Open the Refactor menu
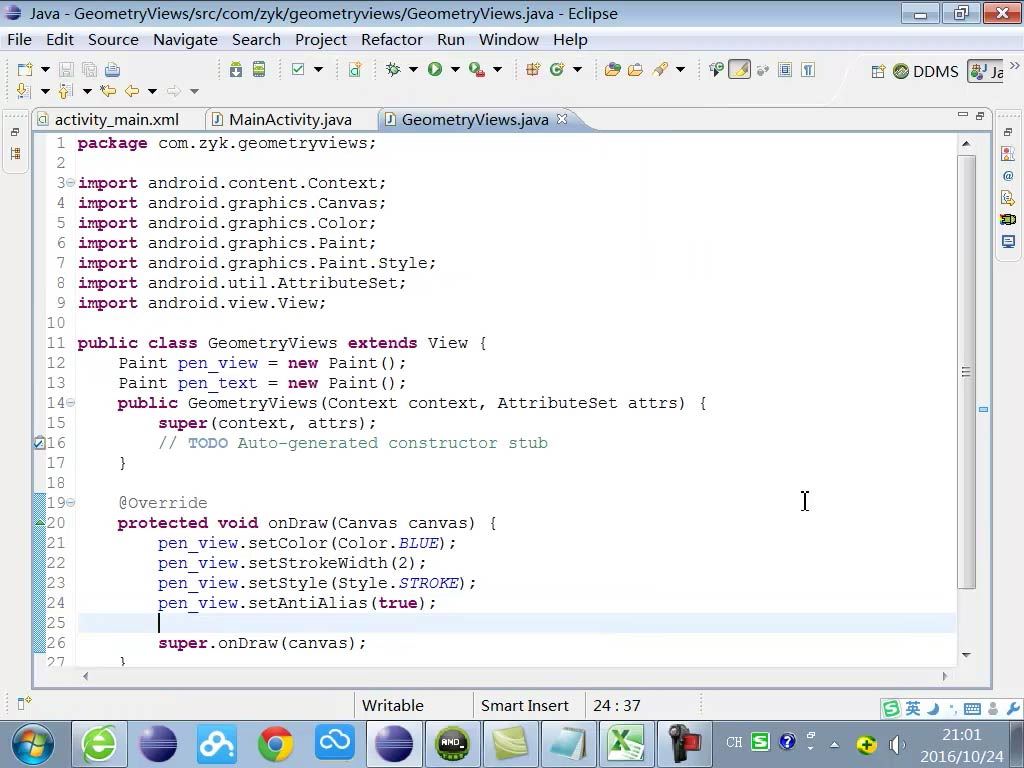The image size is (1024, 768). (x=392, y=40)
